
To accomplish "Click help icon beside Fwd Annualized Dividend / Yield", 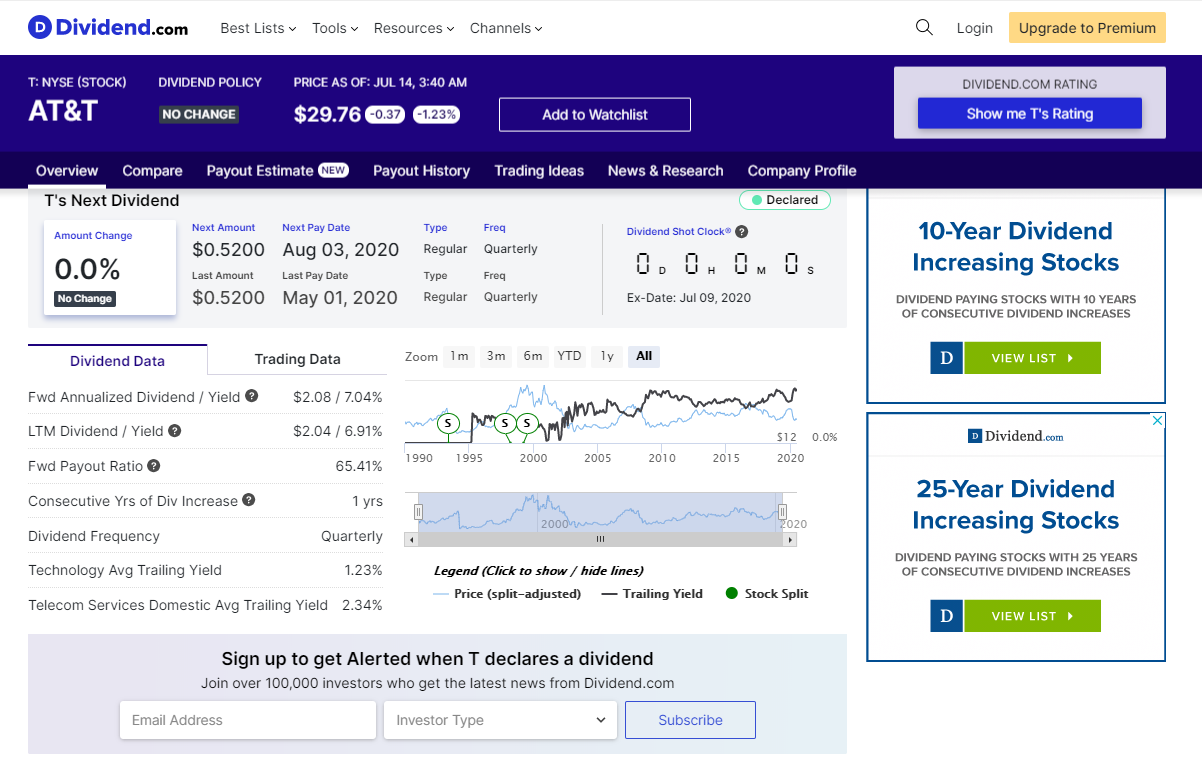I will click(x=252, y=396).
